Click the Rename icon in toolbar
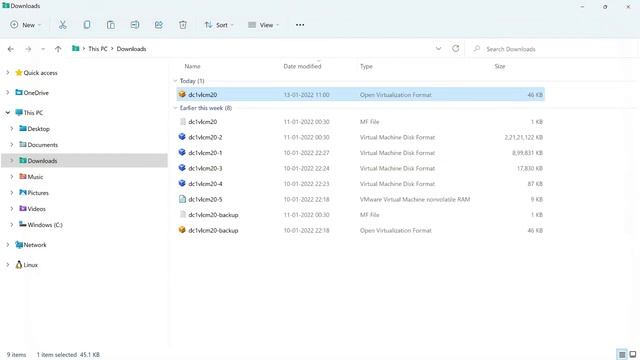 click(x=135, y=25)
